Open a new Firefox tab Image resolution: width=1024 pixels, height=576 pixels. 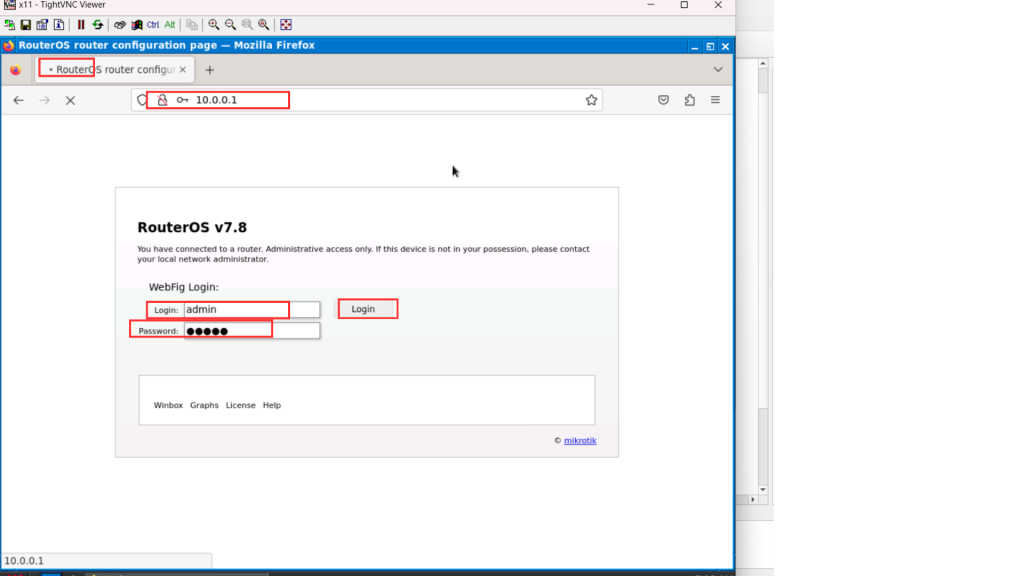coord(210,70)
